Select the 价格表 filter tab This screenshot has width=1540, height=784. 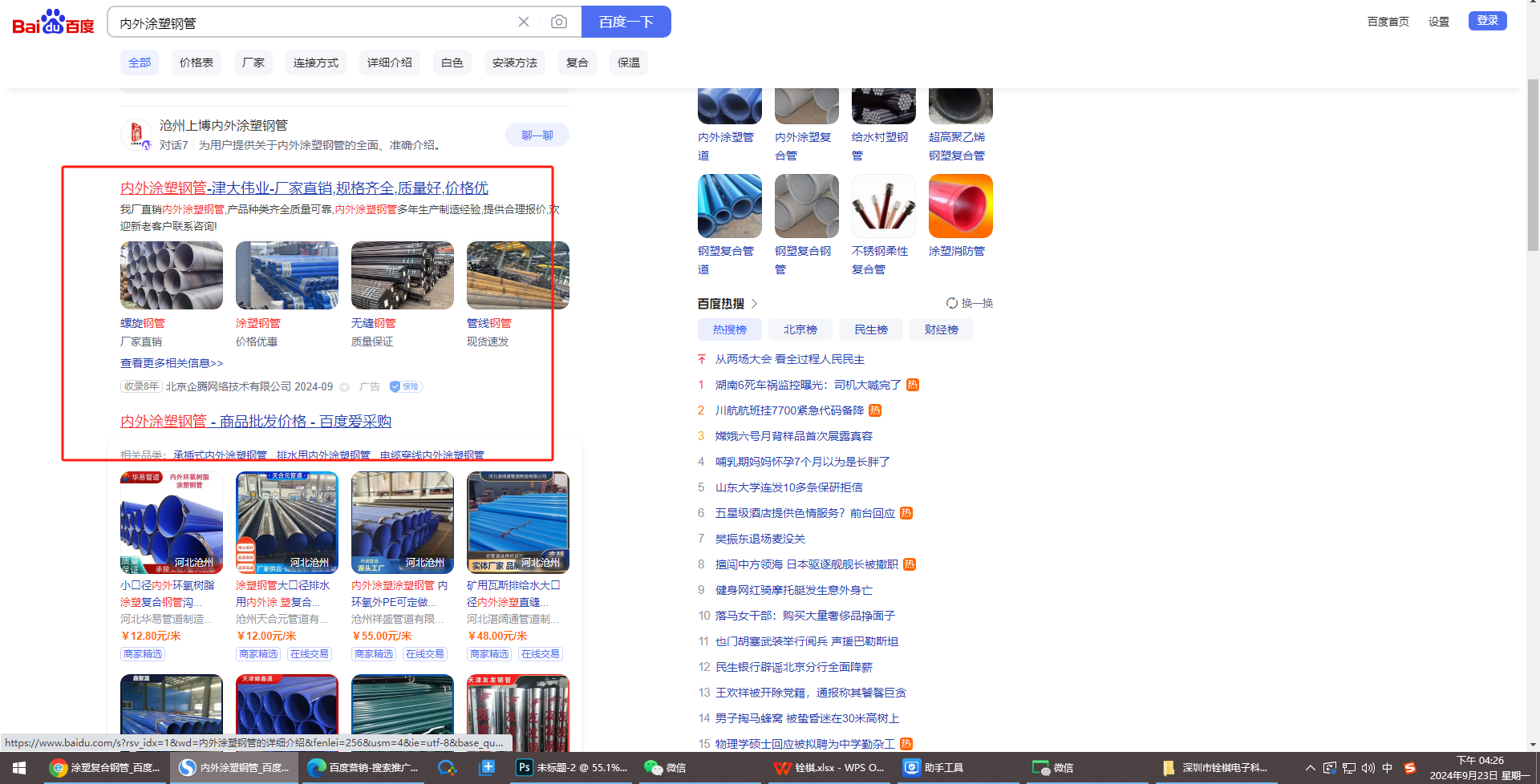[x=197, y=63]
